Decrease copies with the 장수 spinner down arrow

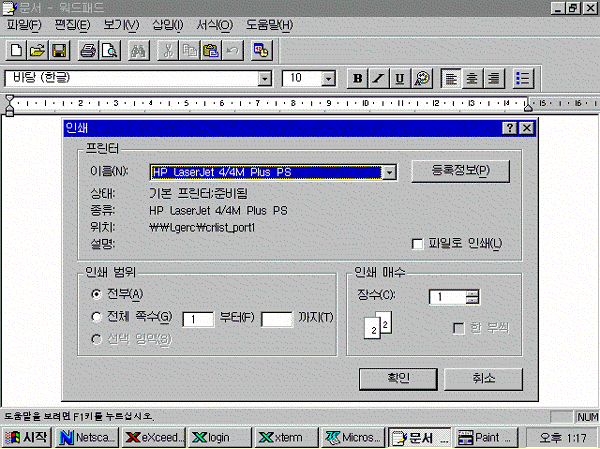(x=473, y=300)
